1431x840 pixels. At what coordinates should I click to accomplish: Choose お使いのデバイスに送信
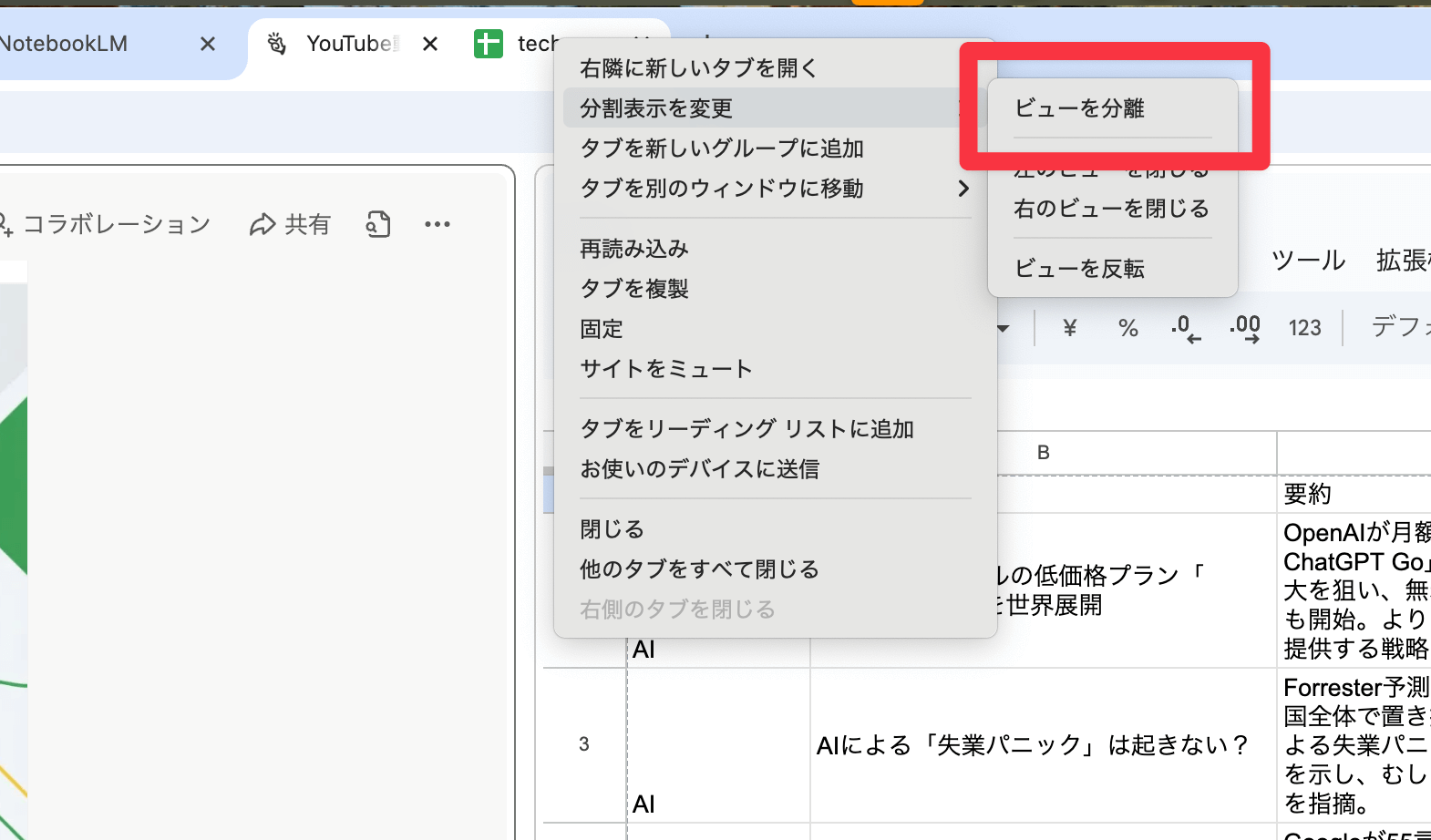775,469
